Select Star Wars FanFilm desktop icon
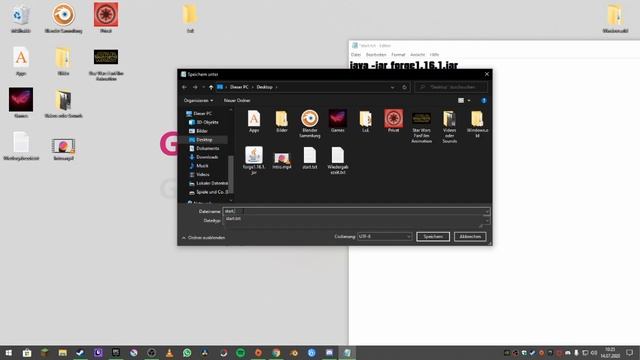The image size is (640, 360). pyautogui.click(x=106, y=64)
